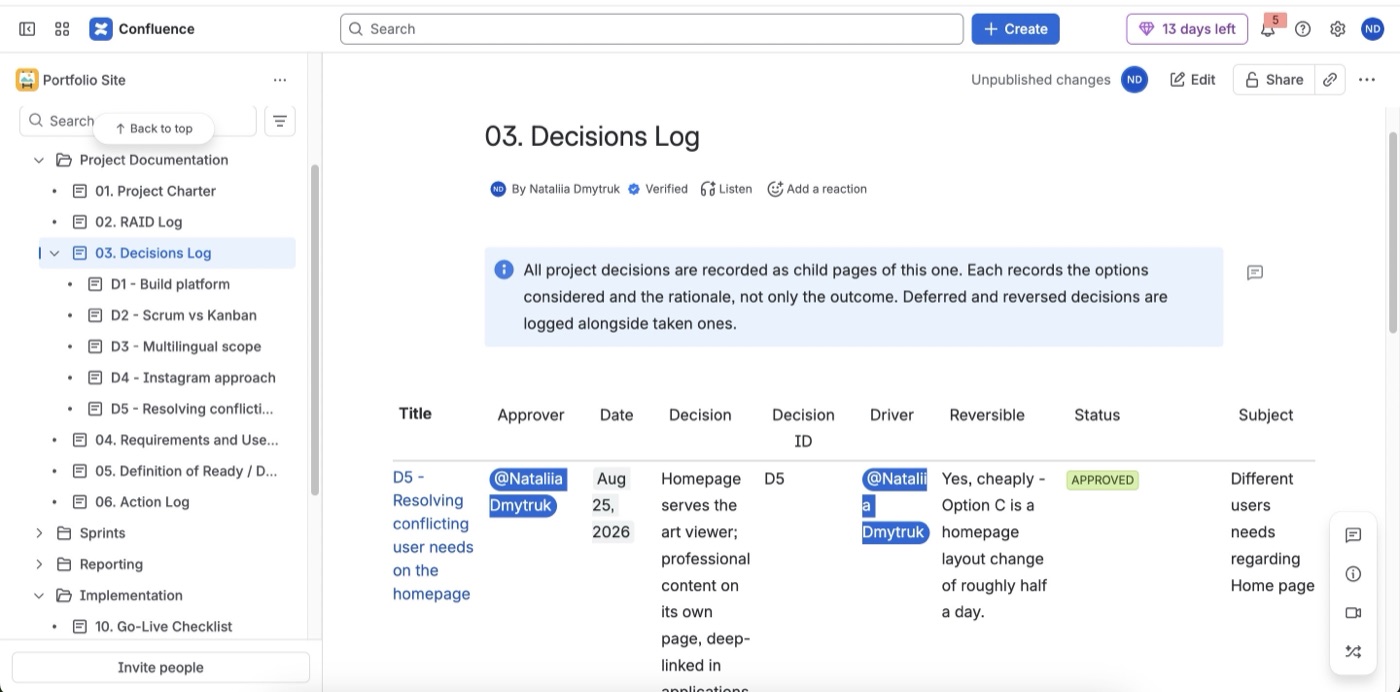Open D1 - Build platform page
The width and height of the screenshot is (1400, 692).
[170, 284]
